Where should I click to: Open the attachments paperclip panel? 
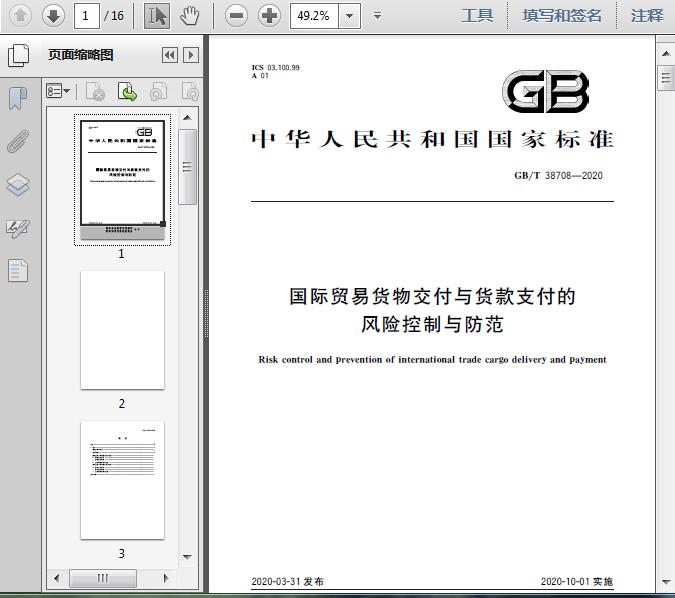[x=18, y=141]
